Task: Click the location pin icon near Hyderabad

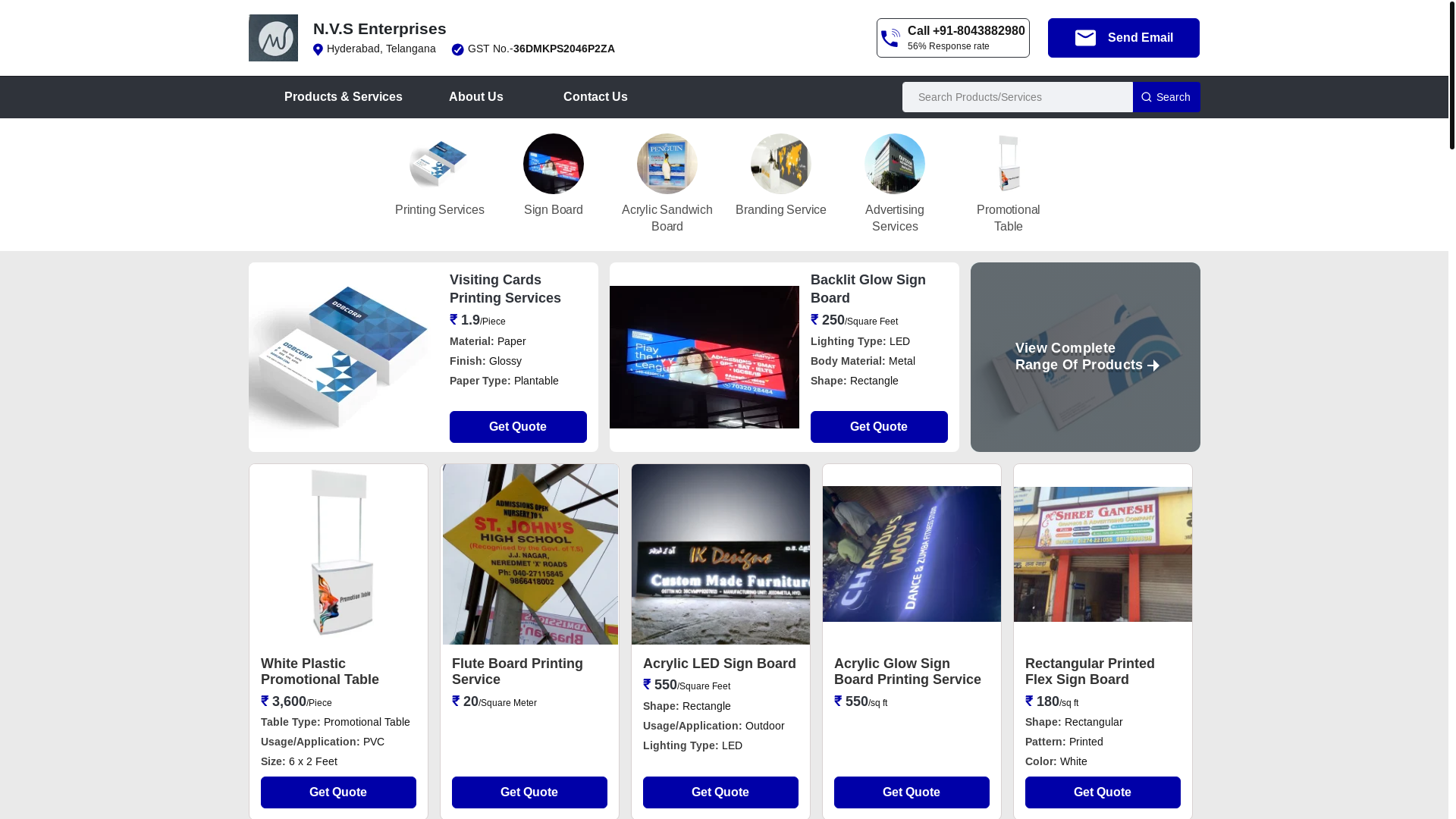Action: pyautogui.click(x=318, y=49)
